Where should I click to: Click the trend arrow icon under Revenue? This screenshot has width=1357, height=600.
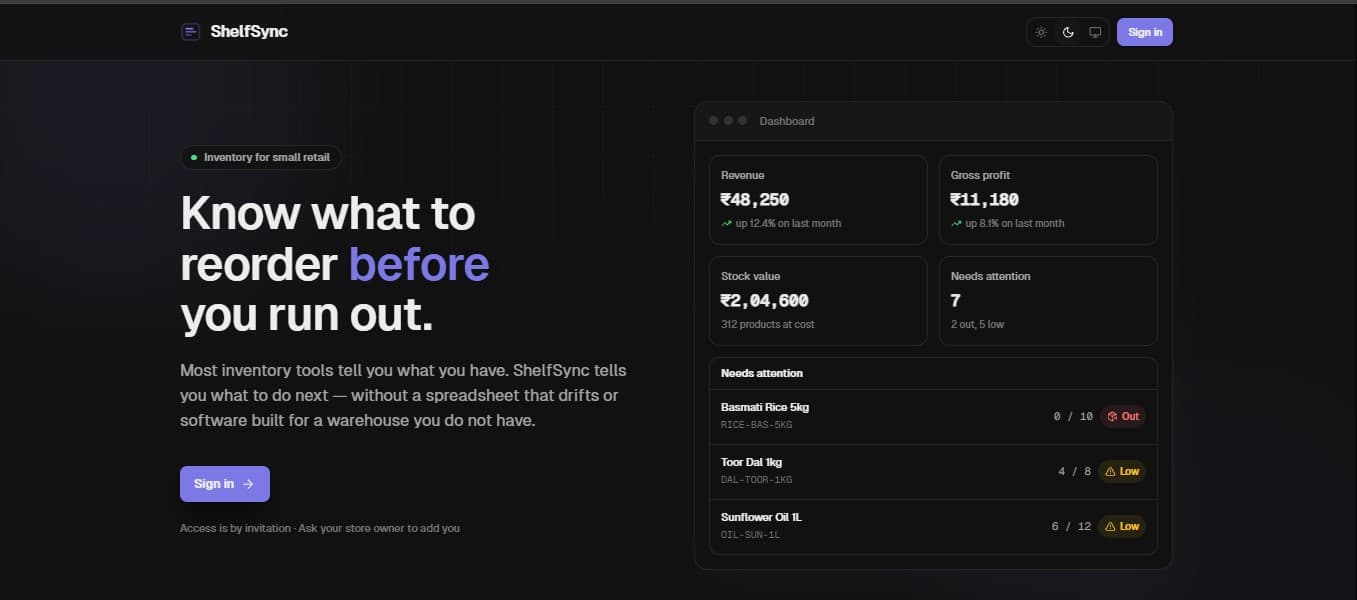coord(726,224)
